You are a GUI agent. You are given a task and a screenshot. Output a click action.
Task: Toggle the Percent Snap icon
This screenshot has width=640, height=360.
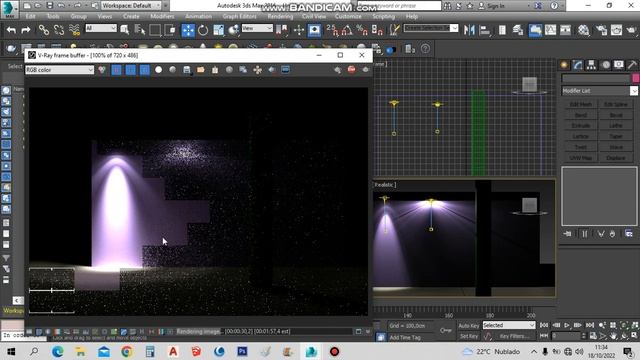pyautogui.click(x=362, y=30)
